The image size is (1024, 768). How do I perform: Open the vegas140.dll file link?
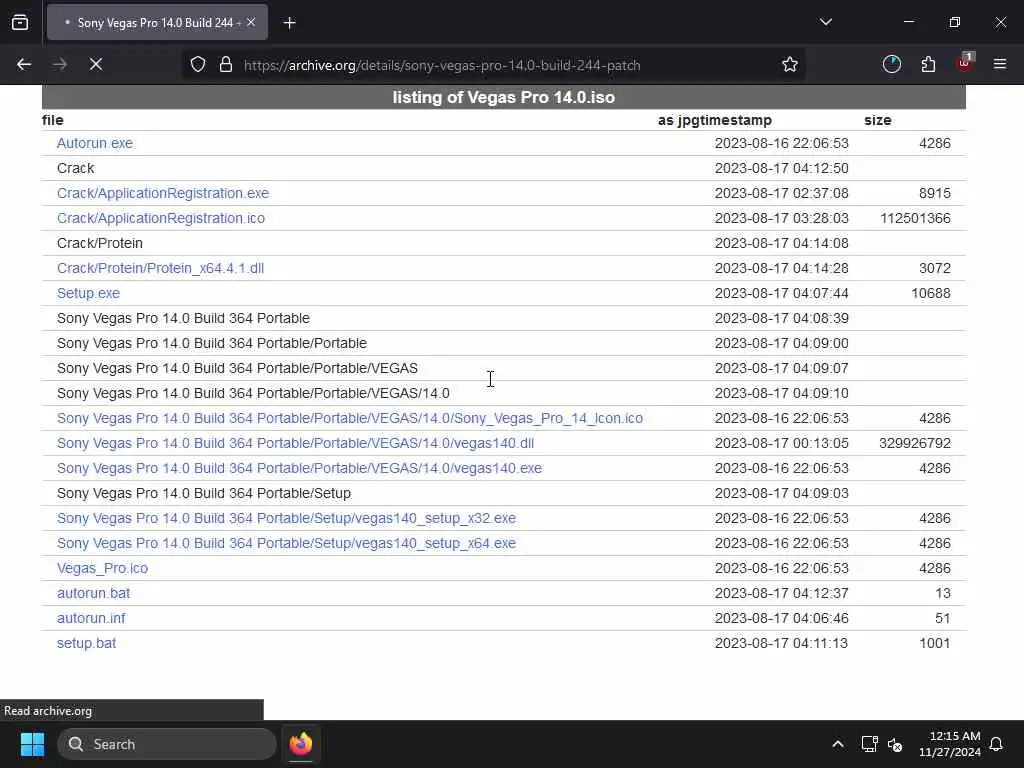(x=295, y=443)
